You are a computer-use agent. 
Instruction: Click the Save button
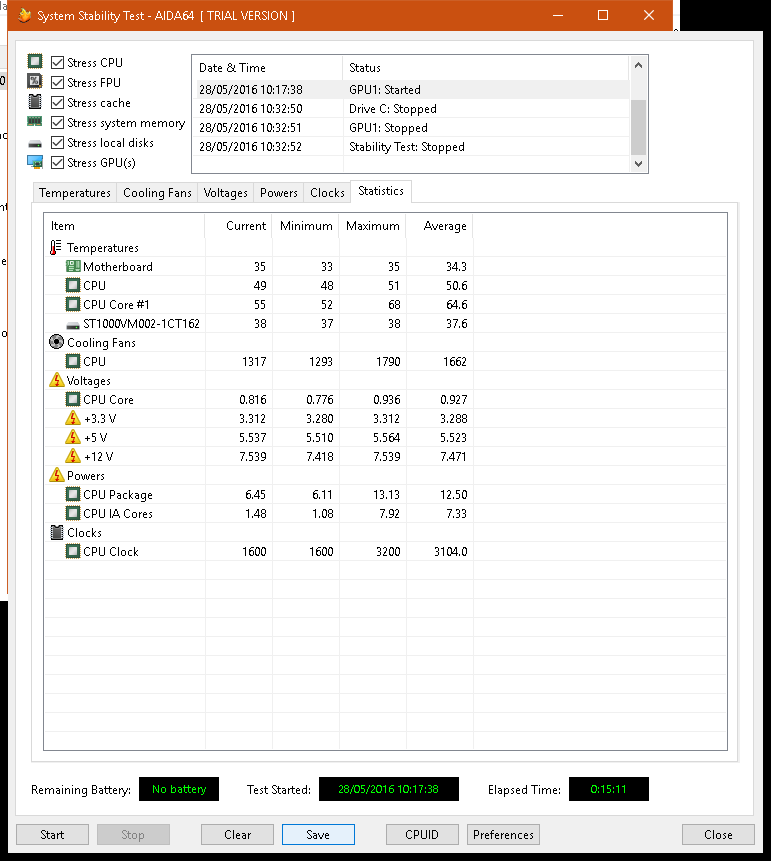click(x=318, y=835)
